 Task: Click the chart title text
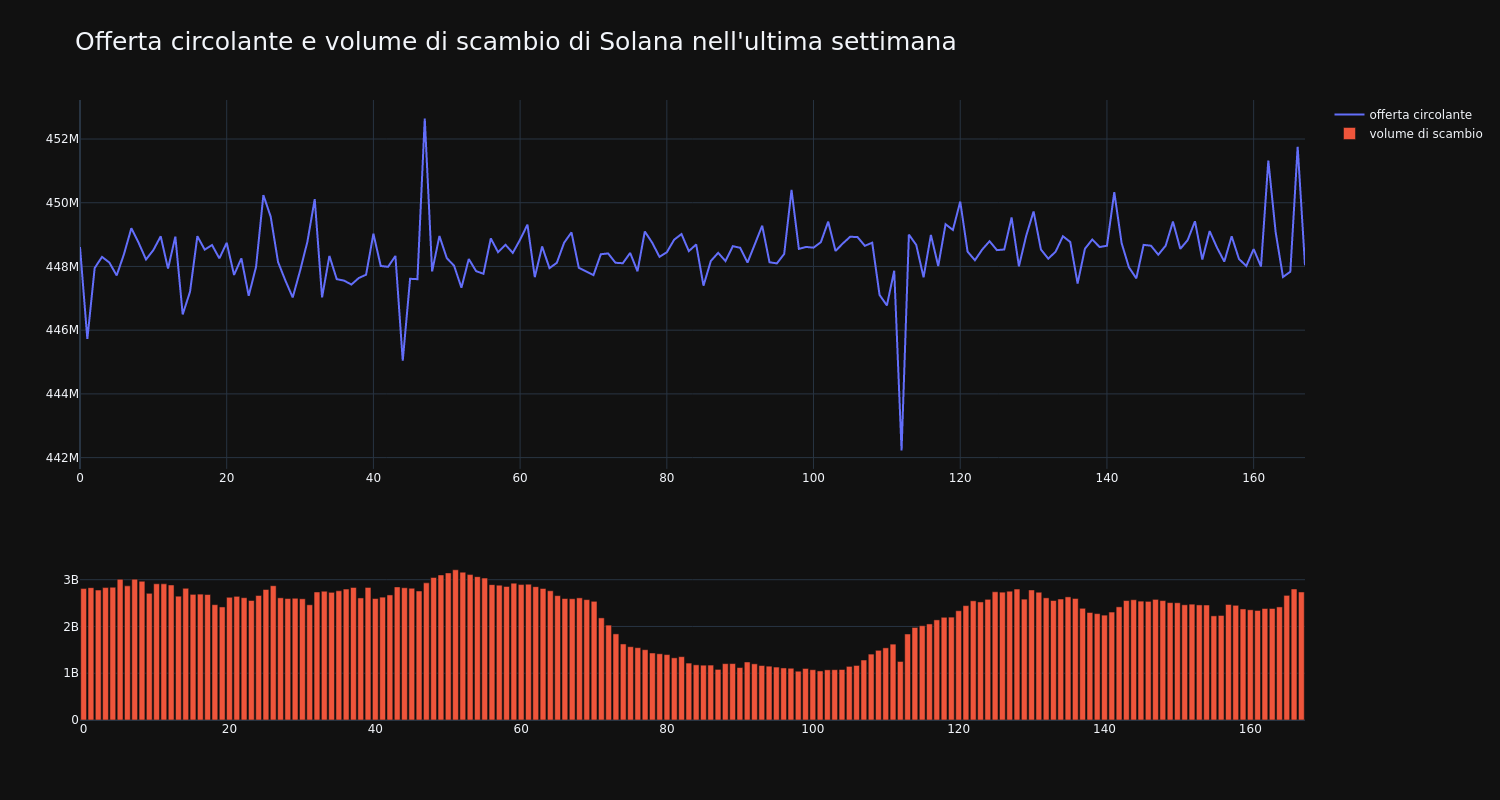coord(515,42)
